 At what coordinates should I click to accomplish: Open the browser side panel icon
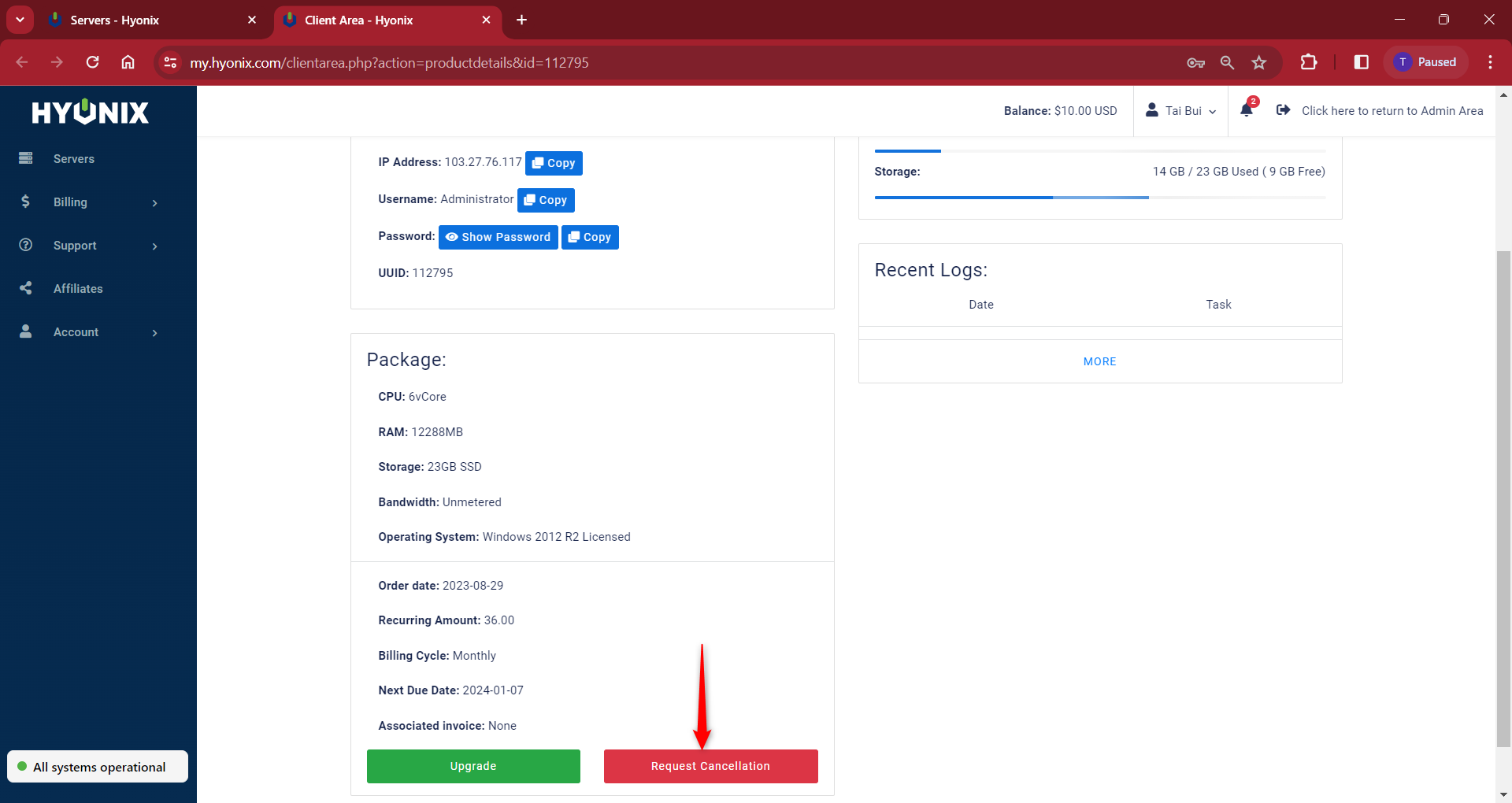coord(1361,62)
